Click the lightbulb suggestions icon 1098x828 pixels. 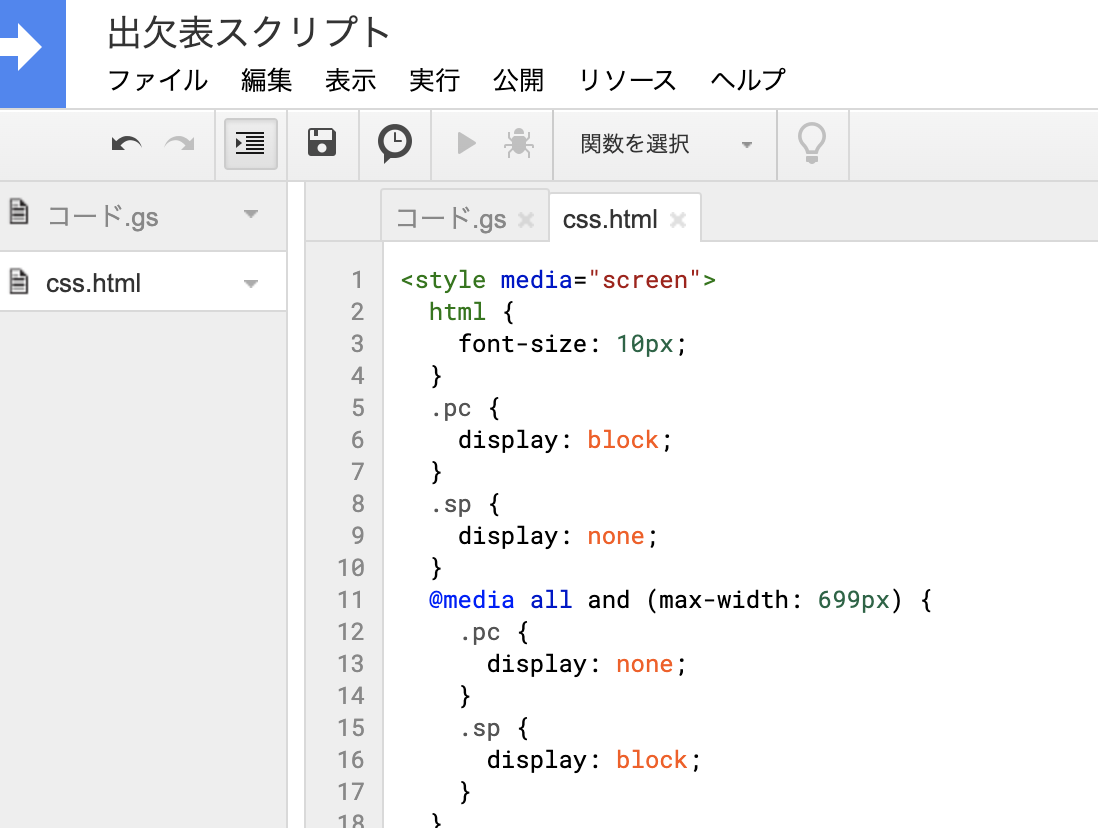point(812,143)
